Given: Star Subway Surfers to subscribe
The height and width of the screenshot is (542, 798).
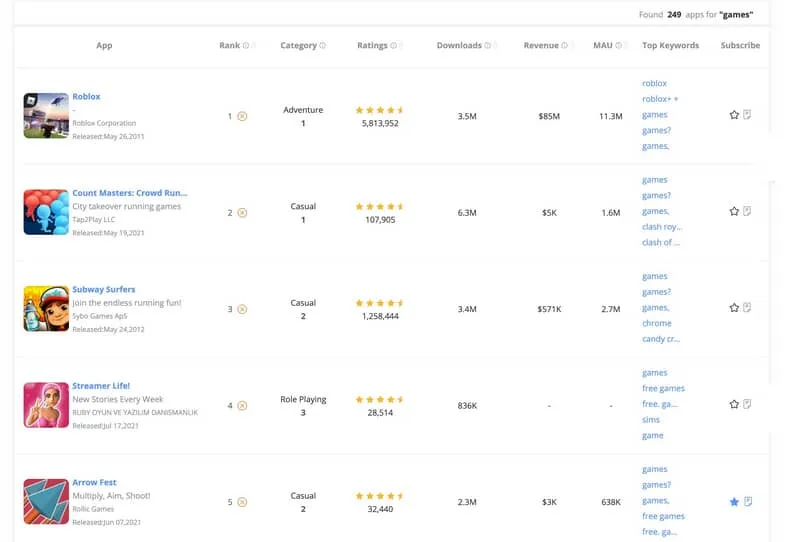Looking at the screenshot, I should 734,307.
